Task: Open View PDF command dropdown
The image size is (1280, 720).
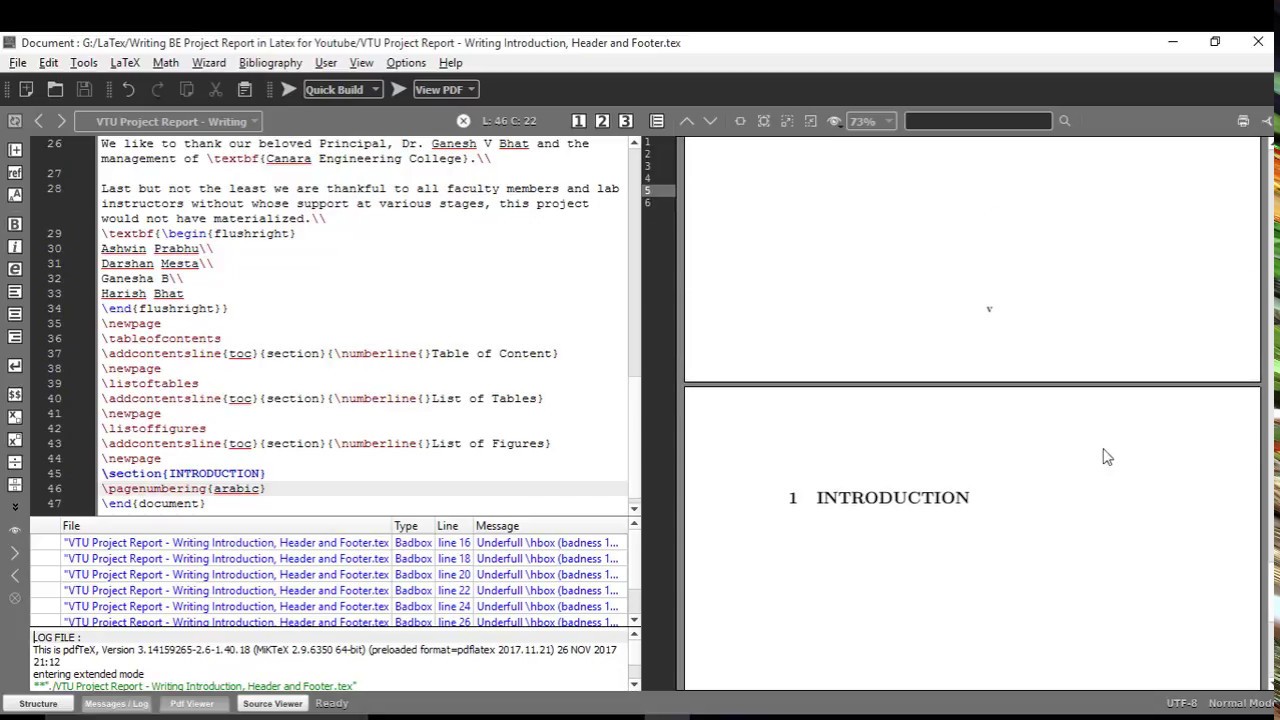Action: pyautogui.click(x=470, y=90)
